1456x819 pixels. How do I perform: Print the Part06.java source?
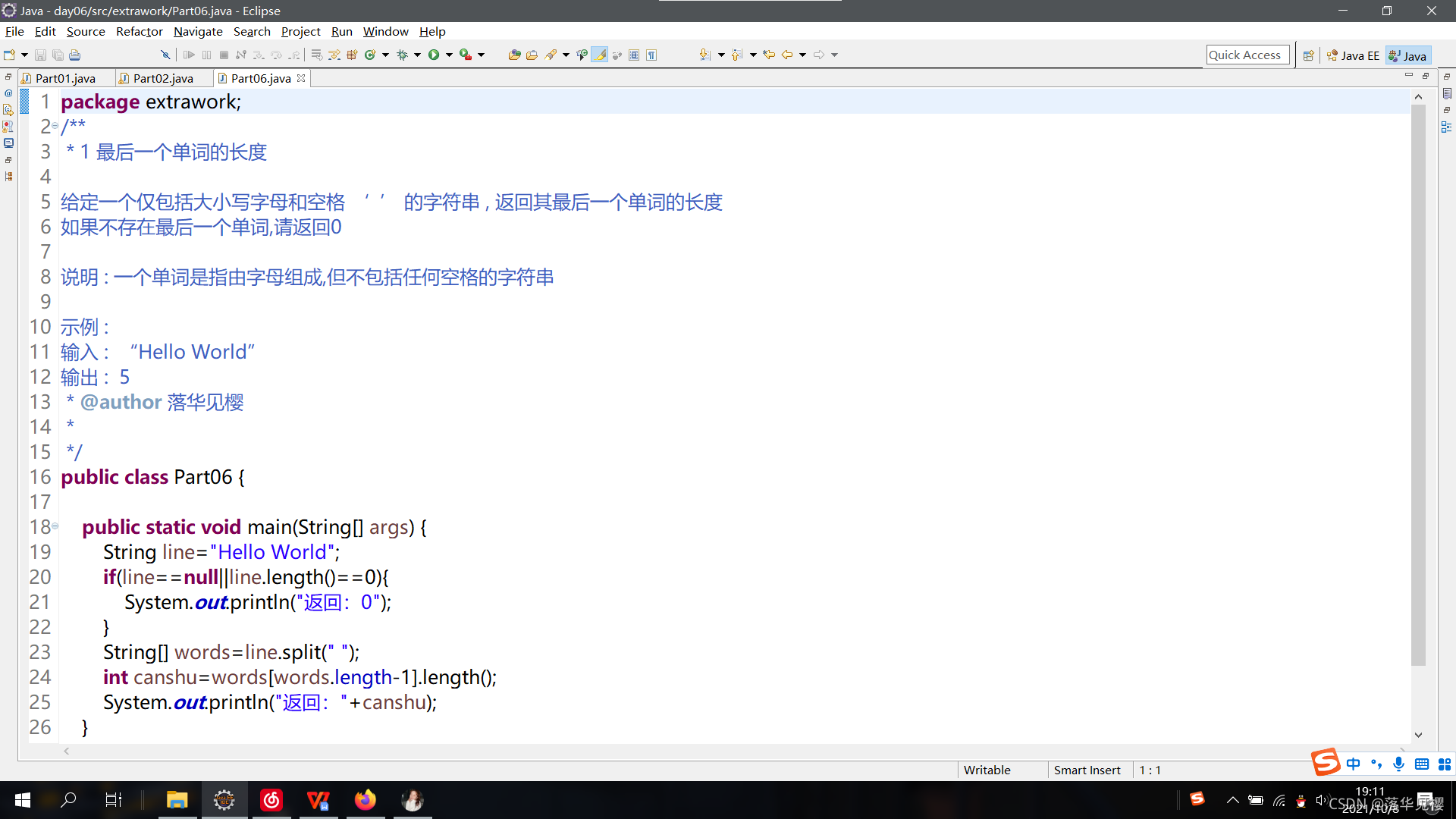click(x=74, y=55)
